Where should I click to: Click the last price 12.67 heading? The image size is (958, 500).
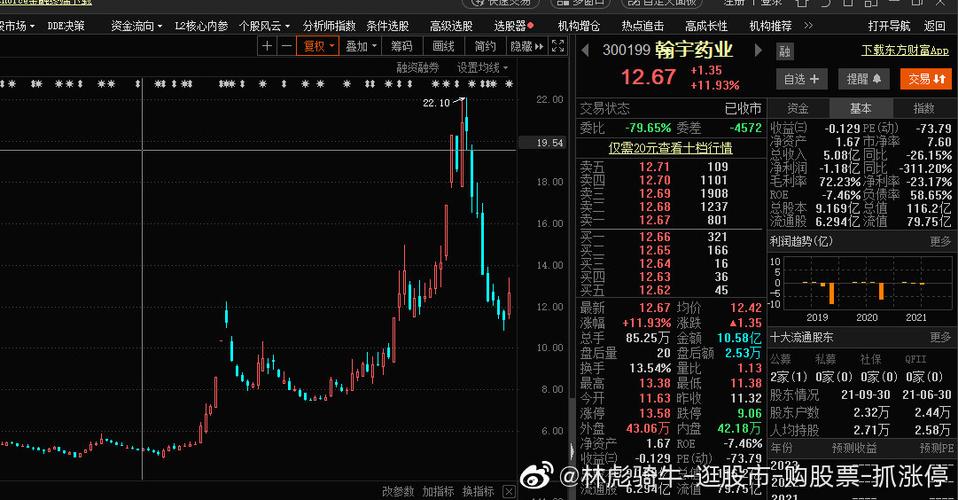(648, 77)
